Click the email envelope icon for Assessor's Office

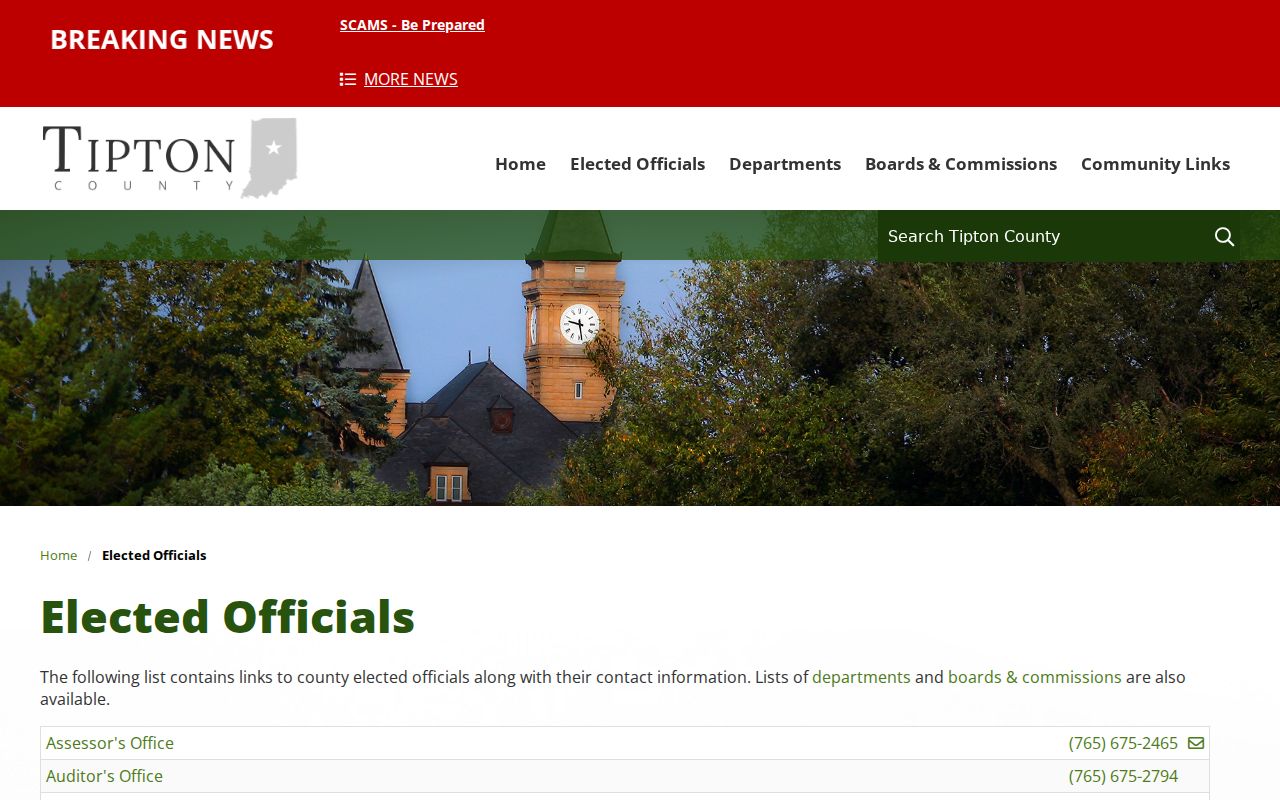pyautogui.click(x=1196, y=743)
